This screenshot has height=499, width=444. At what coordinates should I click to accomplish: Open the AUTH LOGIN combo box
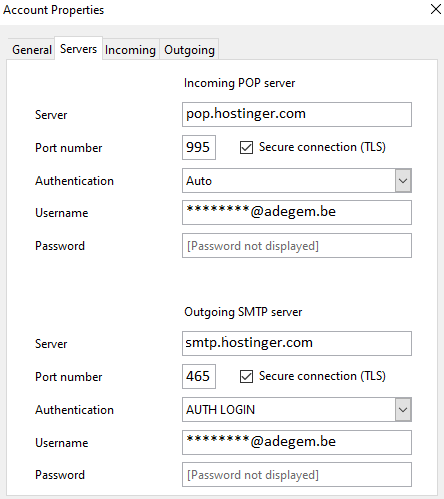[297, 409]
